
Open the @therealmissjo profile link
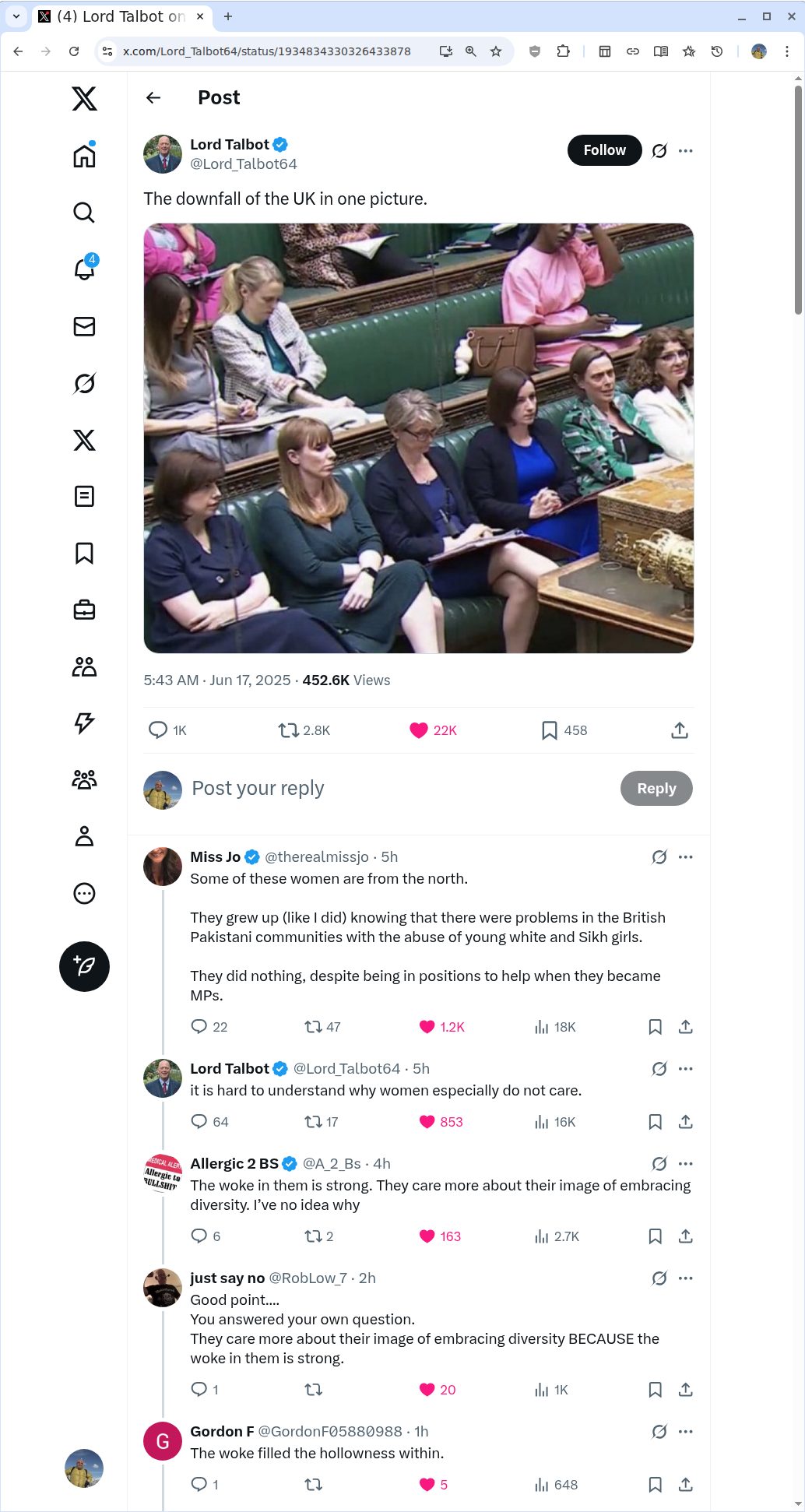[317, 857]
